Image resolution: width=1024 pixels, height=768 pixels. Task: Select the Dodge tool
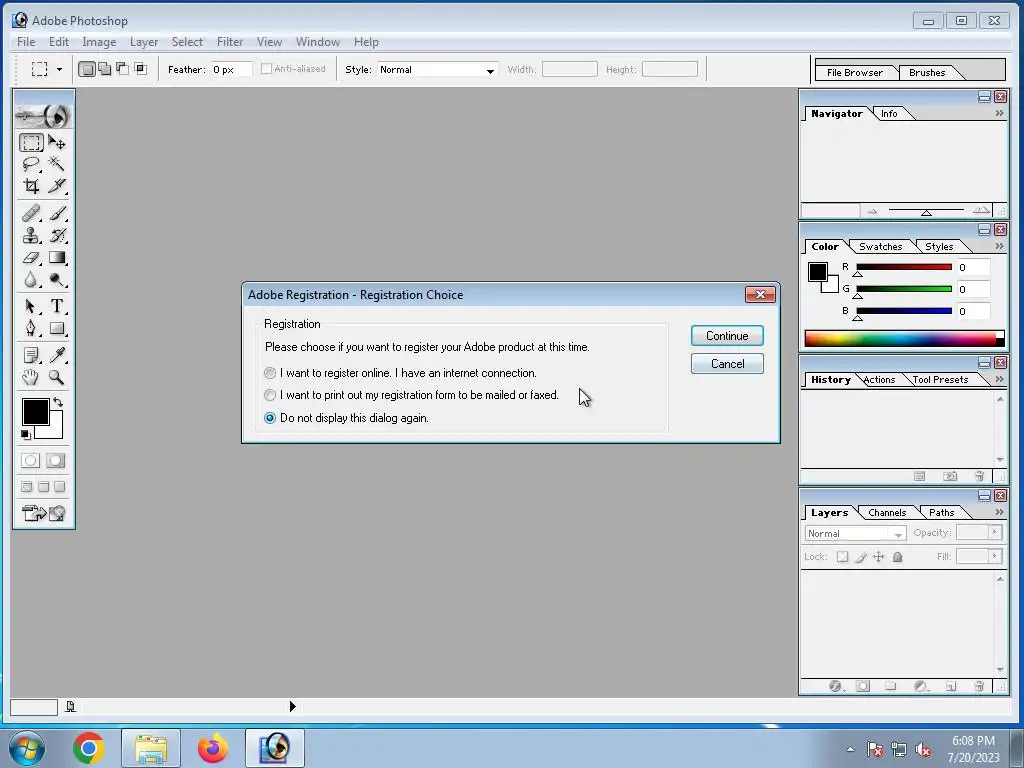pos(57,280)
